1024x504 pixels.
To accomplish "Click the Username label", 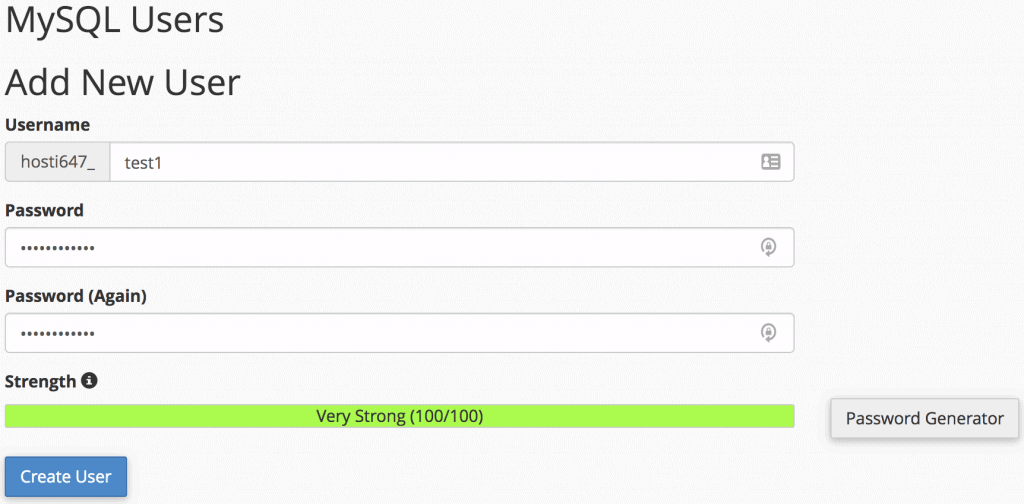I will tap(47, 125).
